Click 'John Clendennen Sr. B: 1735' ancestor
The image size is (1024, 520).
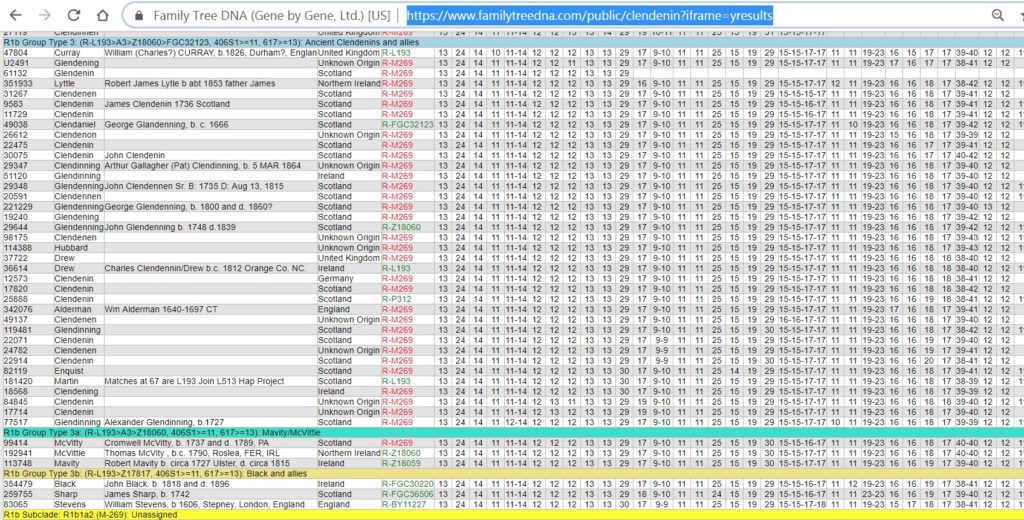[x=194, y=186]
